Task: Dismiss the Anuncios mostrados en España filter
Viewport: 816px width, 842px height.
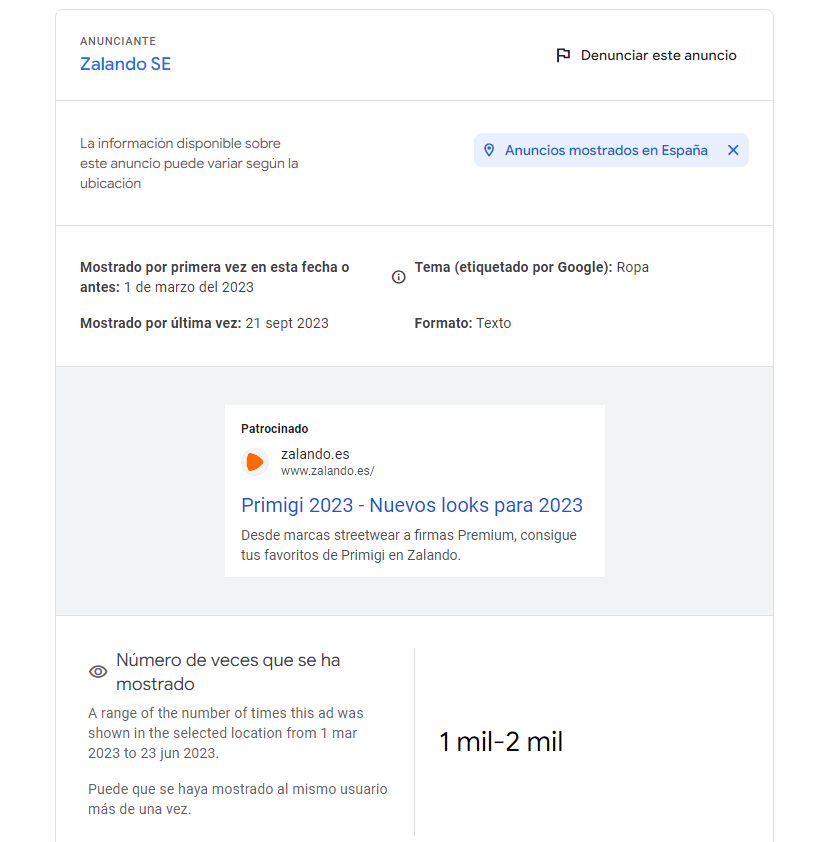Action: point(733,149)
